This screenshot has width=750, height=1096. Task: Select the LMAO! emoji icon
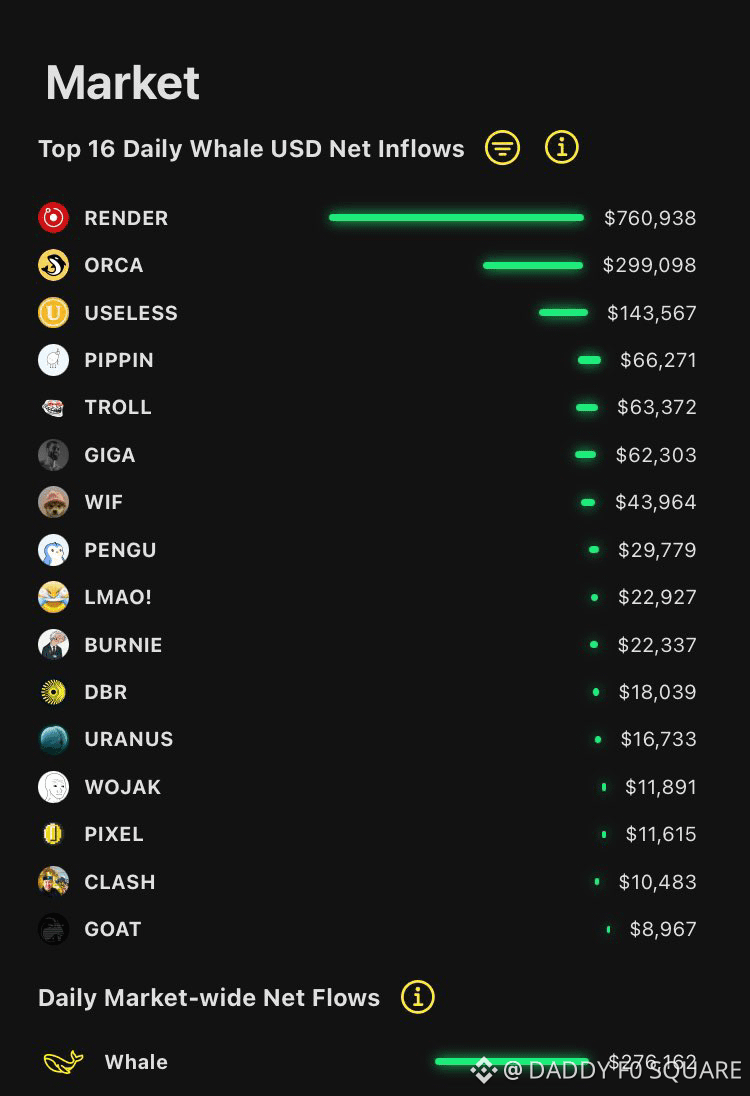tap(53, 597)
